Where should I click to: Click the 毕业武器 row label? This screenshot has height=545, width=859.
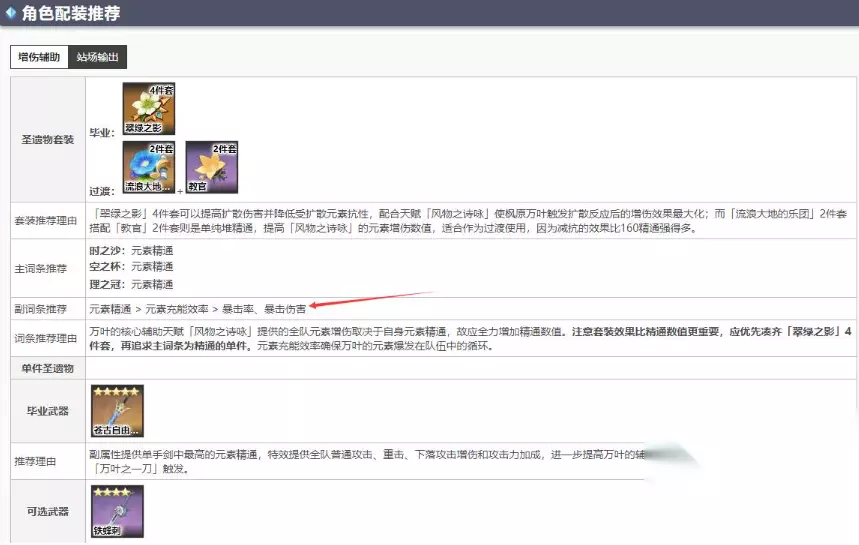pos(48,411)
